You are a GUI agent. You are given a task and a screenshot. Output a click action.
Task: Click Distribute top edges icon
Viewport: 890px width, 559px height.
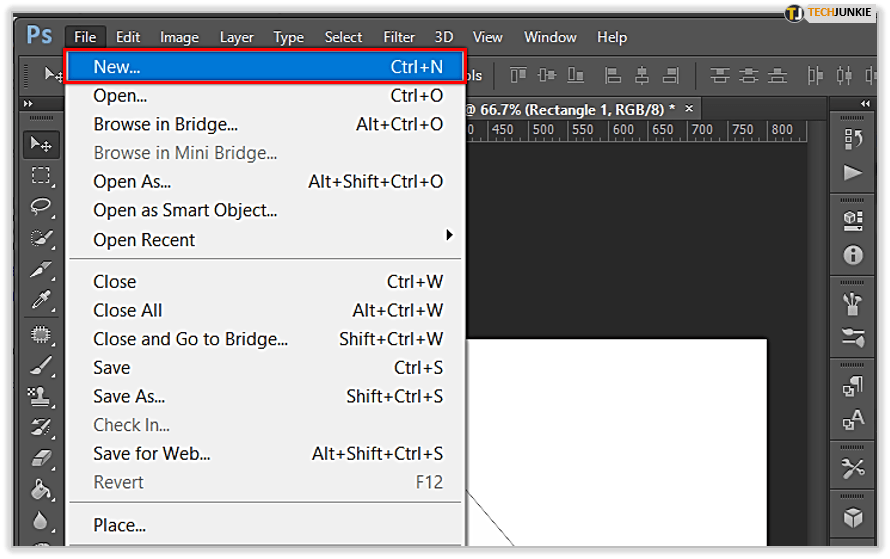720,75
